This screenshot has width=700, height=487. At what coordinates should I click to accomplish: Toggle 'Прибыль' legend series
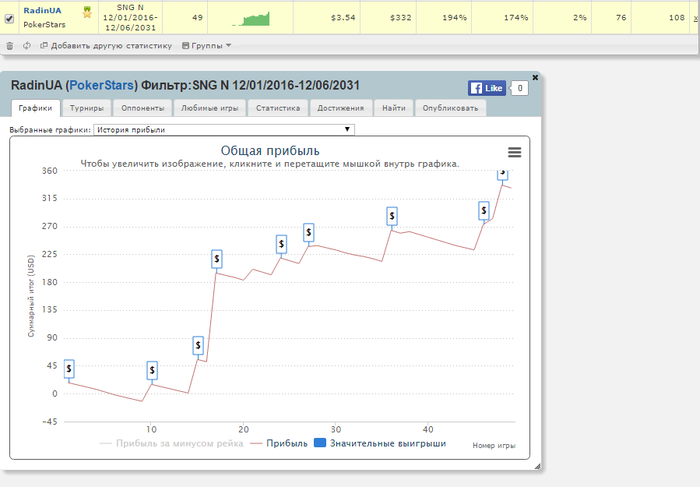click(279, 443)
